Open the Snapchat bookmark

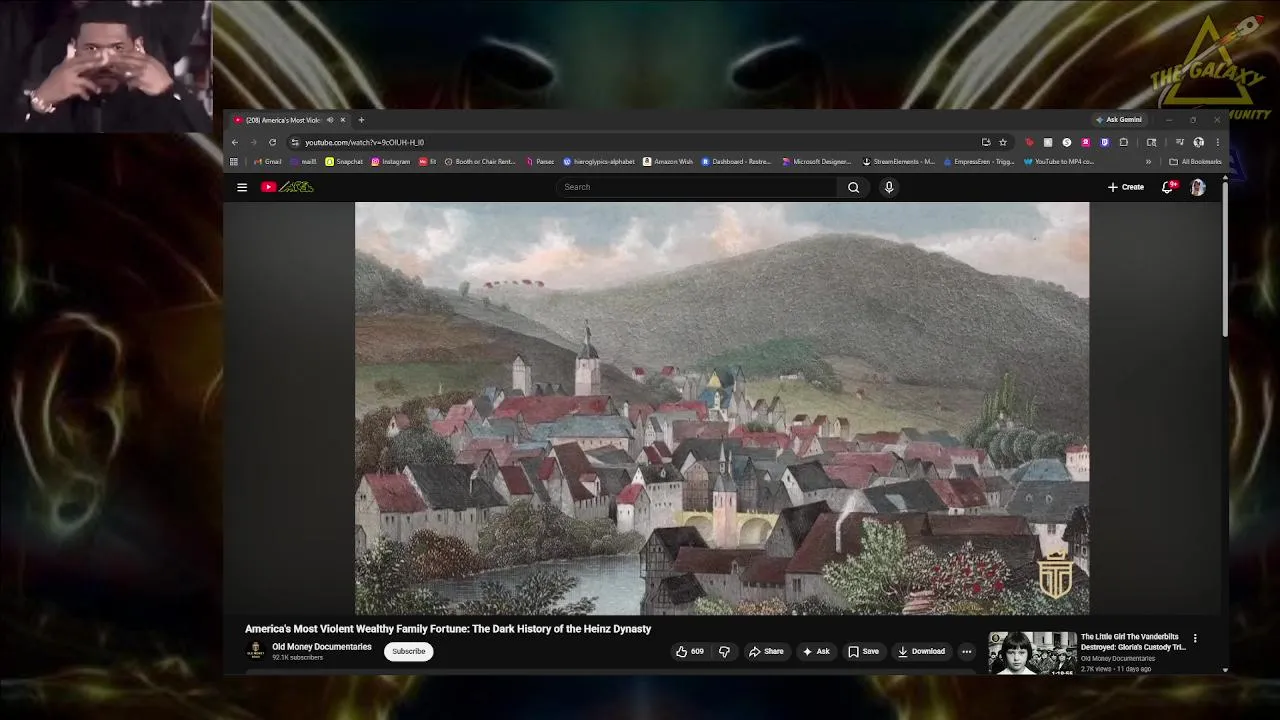344,161
